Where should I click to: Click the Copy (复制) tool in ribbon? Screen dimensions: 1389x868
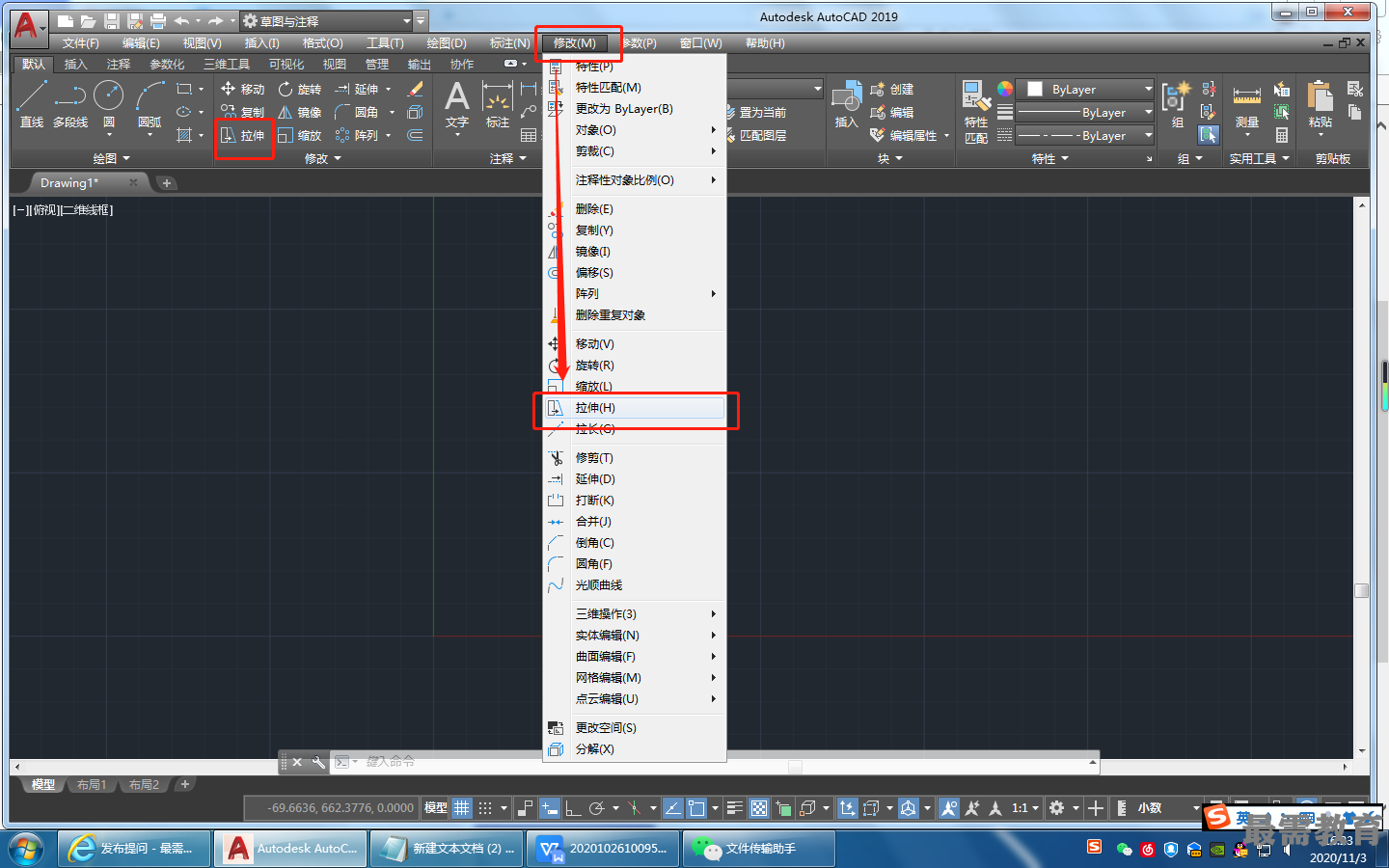(242, 112)
